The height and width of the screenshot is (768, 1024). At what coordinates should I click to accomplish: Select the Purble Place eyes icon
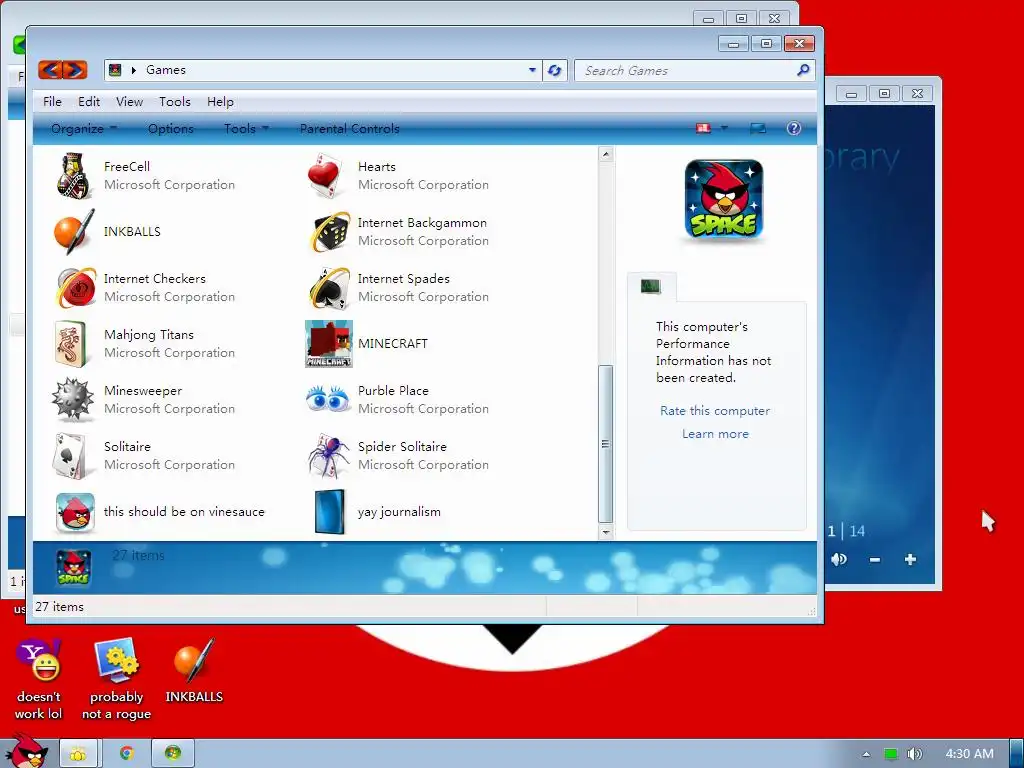328,399
